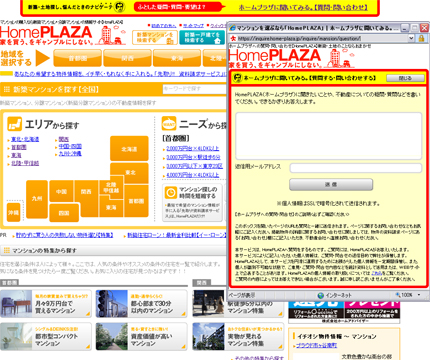Click 首都圏 block on the map
This screenshot has width=430, height=360.
click(x=136, y=201)
